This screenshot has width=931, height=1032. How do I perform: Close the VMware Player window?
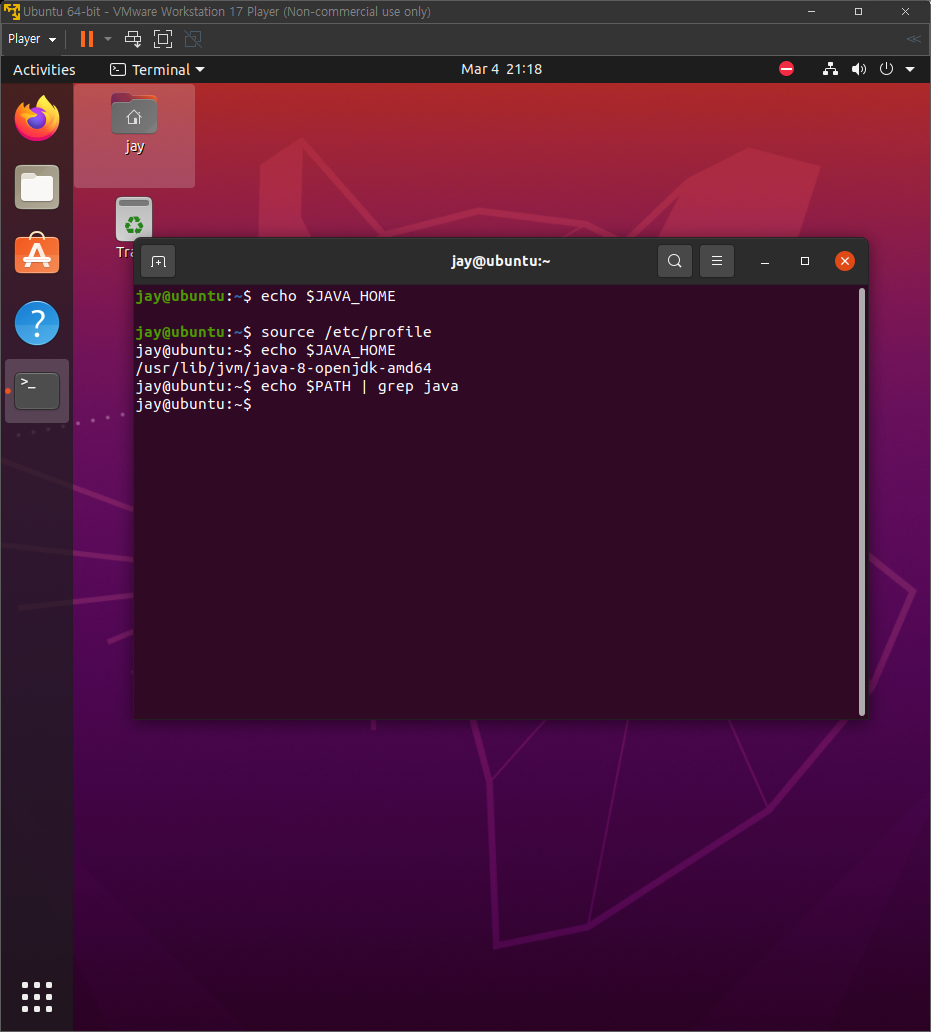click(905, 12)
